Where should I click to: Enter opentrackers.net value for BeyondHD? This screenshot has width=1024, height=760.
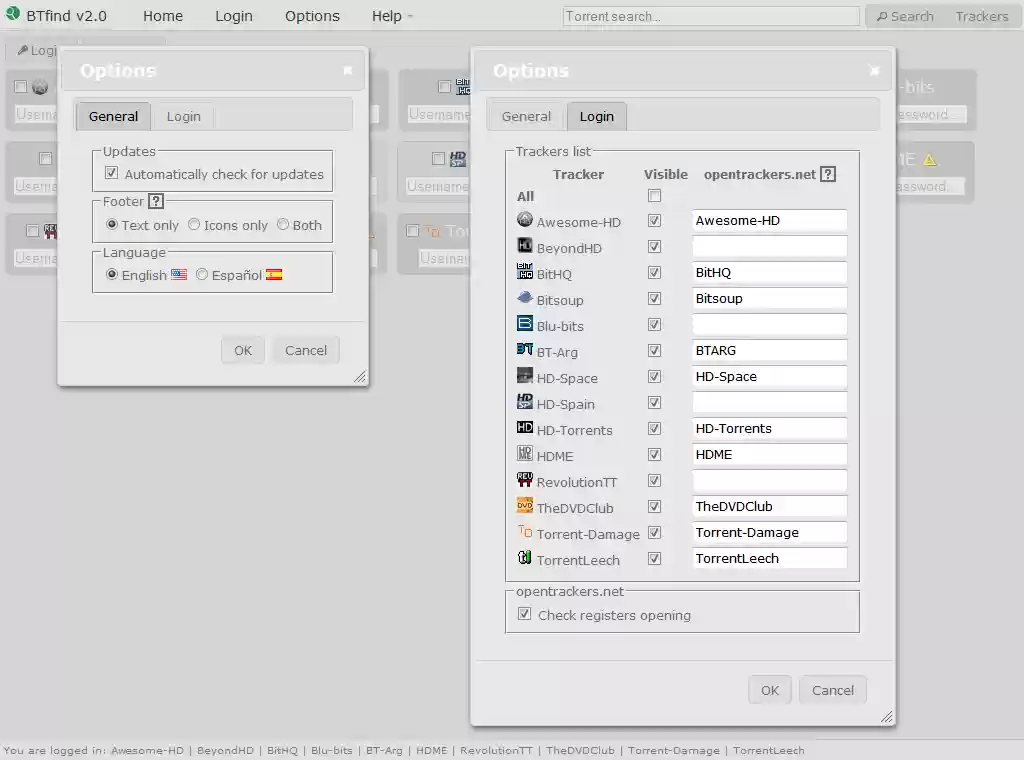(x=769, y=246)
